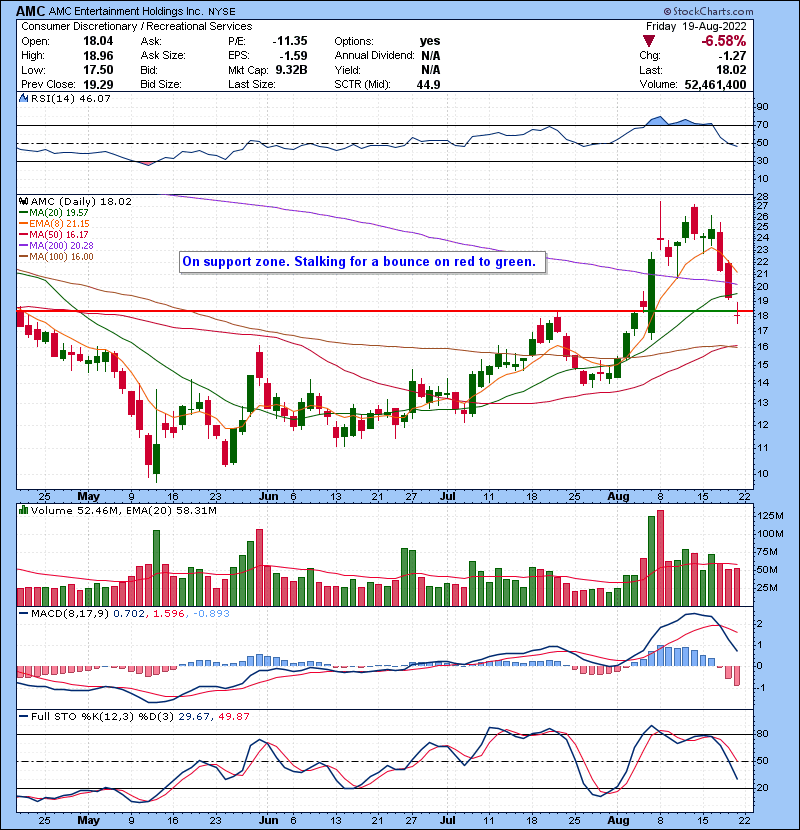This screenshot has width=800, height=830.
Task: Click the SCTR (Mid) value 44.9
Action: click(428, 84)
